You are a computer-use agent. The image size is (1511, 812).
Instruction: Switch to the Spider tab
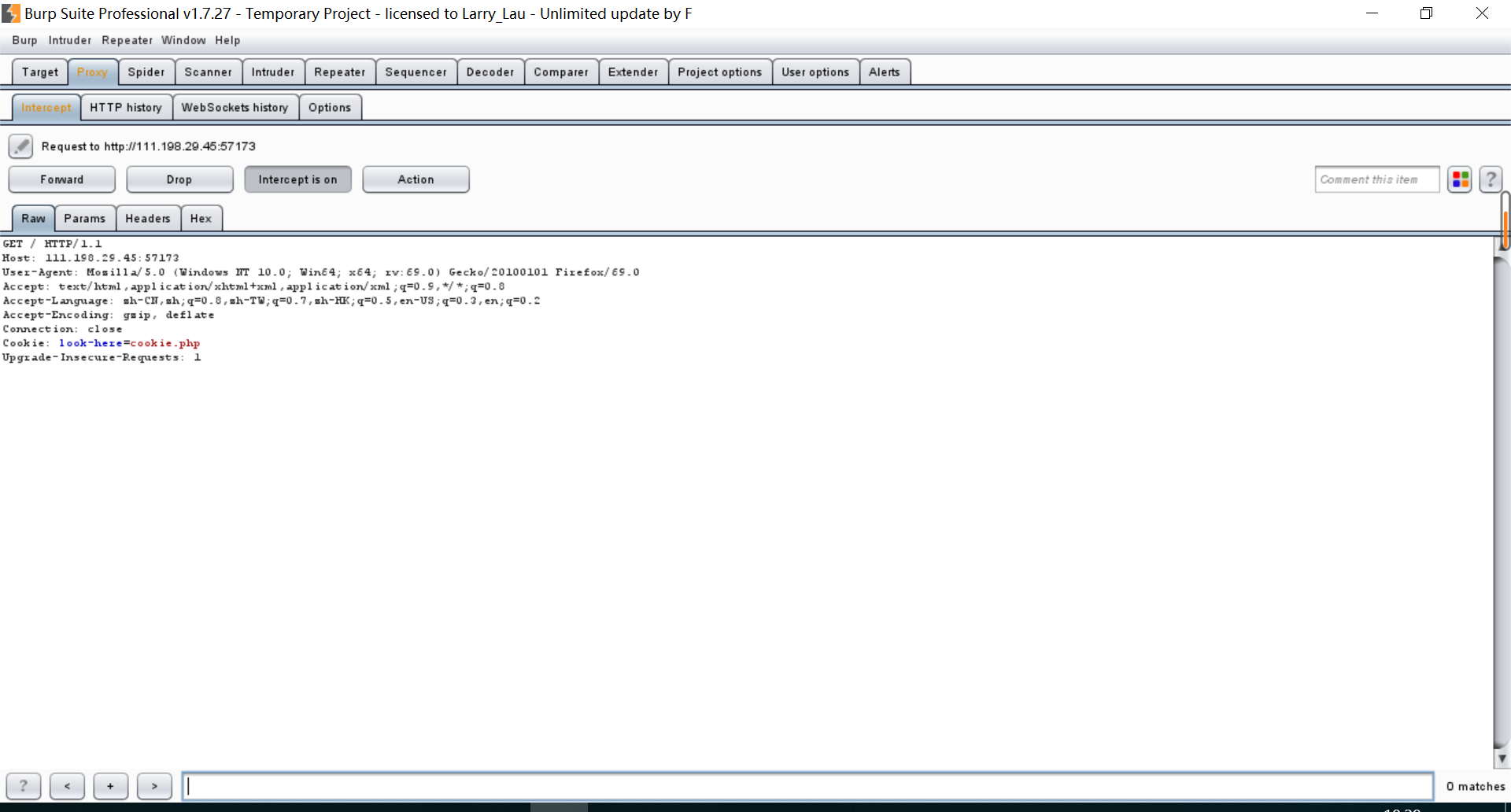click(146, 72)
